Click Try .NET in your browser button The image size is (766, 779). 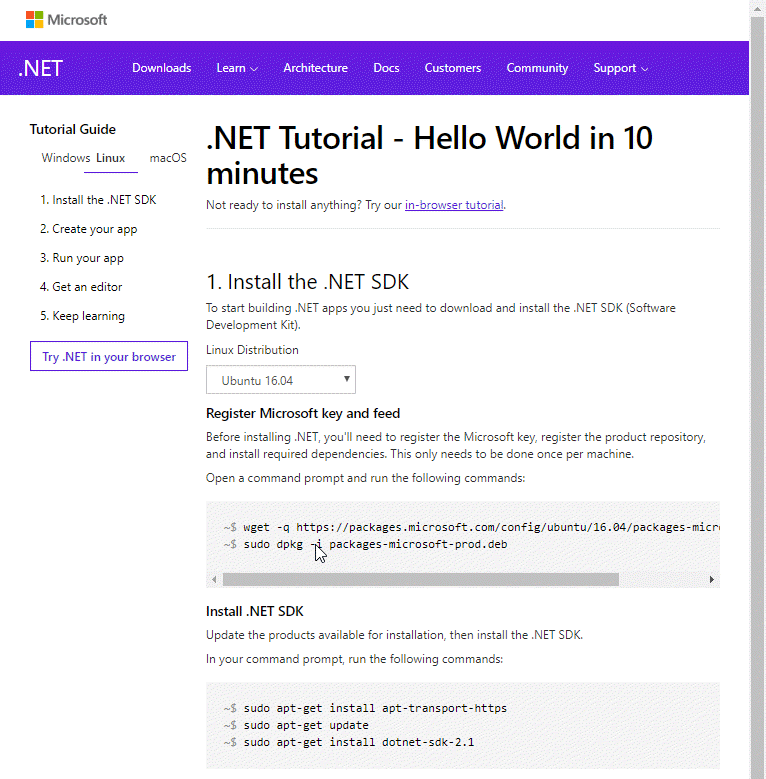coord(109,357)
